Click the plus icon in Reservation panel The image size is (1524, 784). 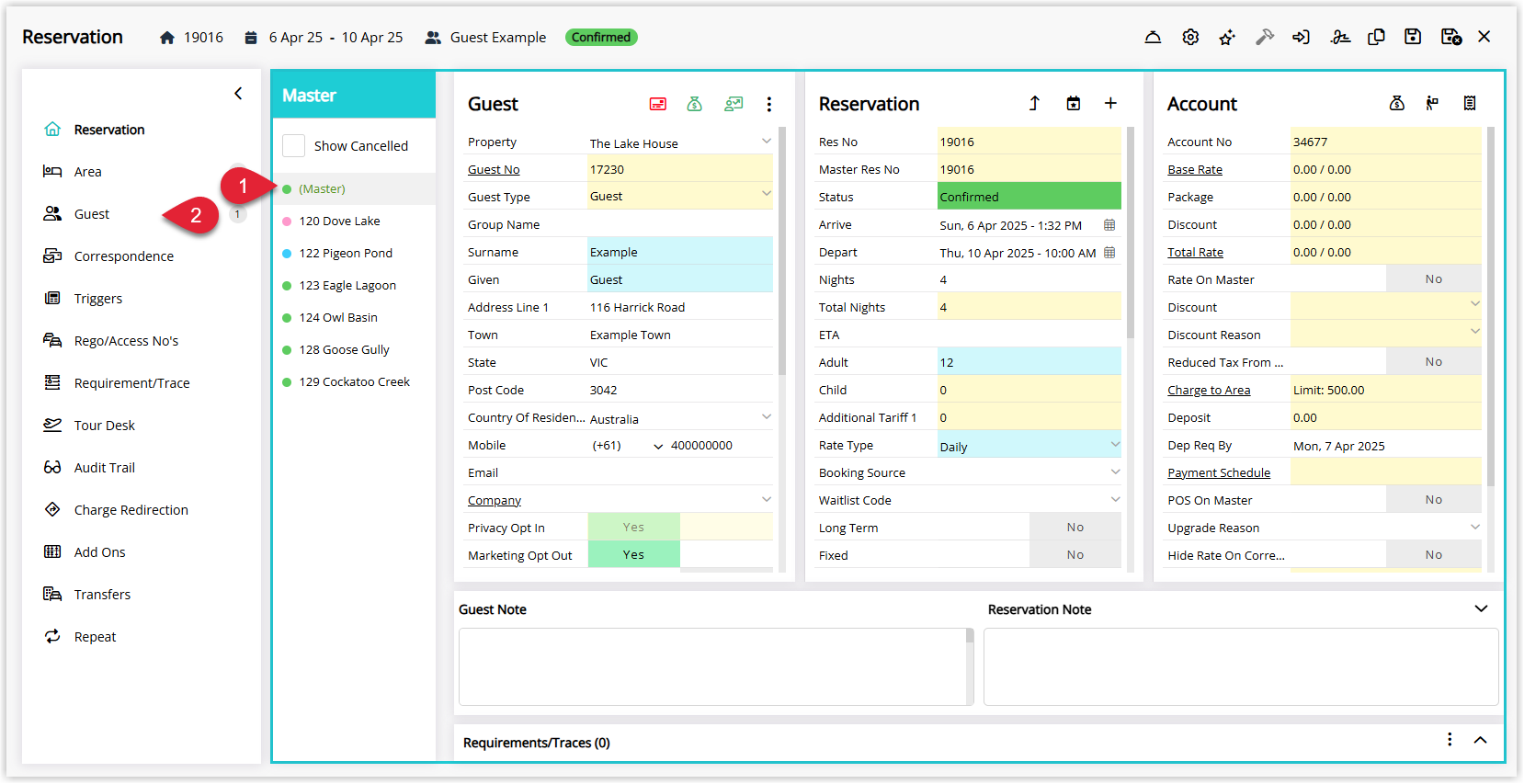pos(1110,103)
